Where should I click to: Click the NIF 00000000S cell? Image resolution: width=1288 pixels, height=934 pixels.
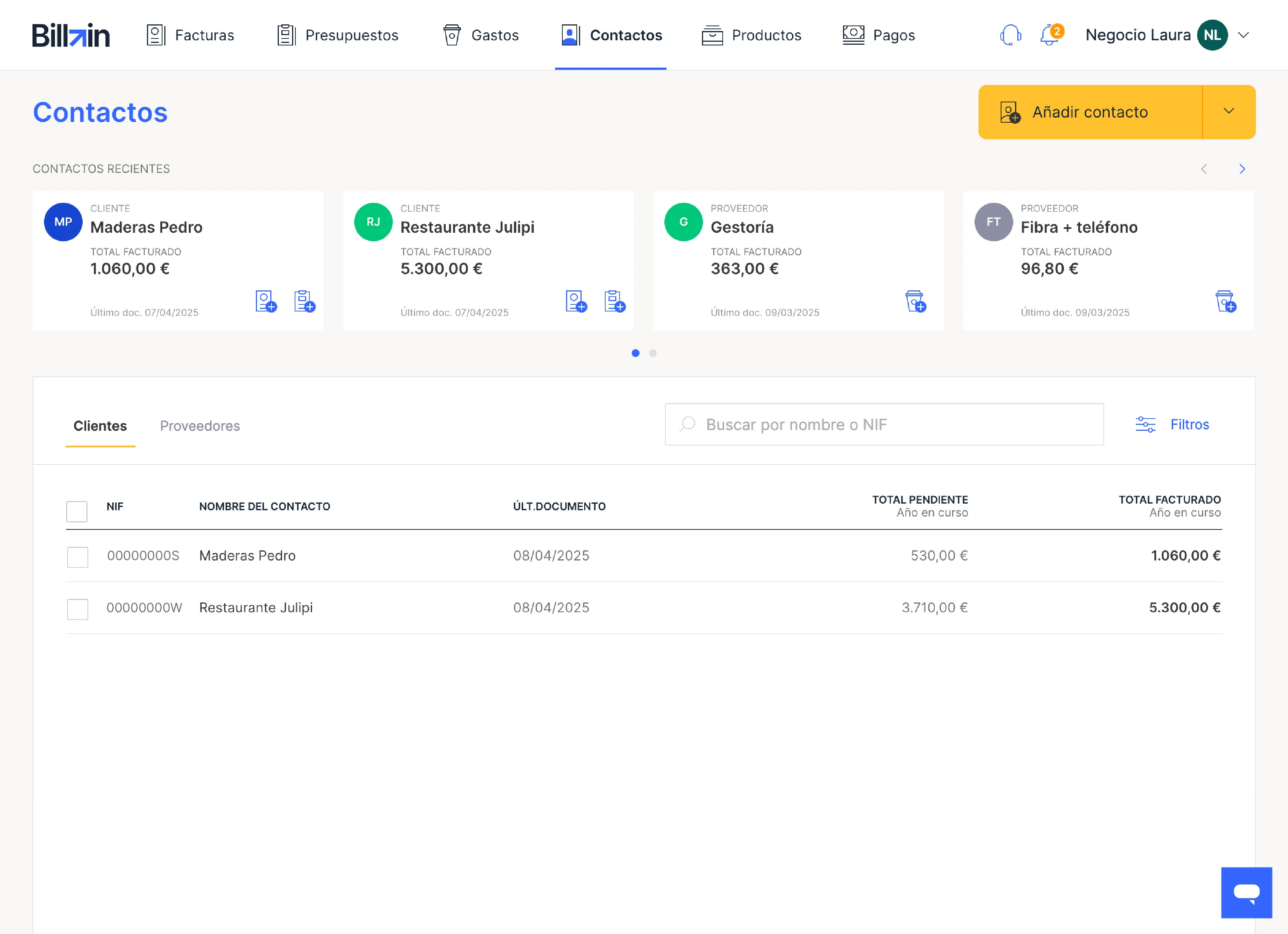tap(143, 556)
